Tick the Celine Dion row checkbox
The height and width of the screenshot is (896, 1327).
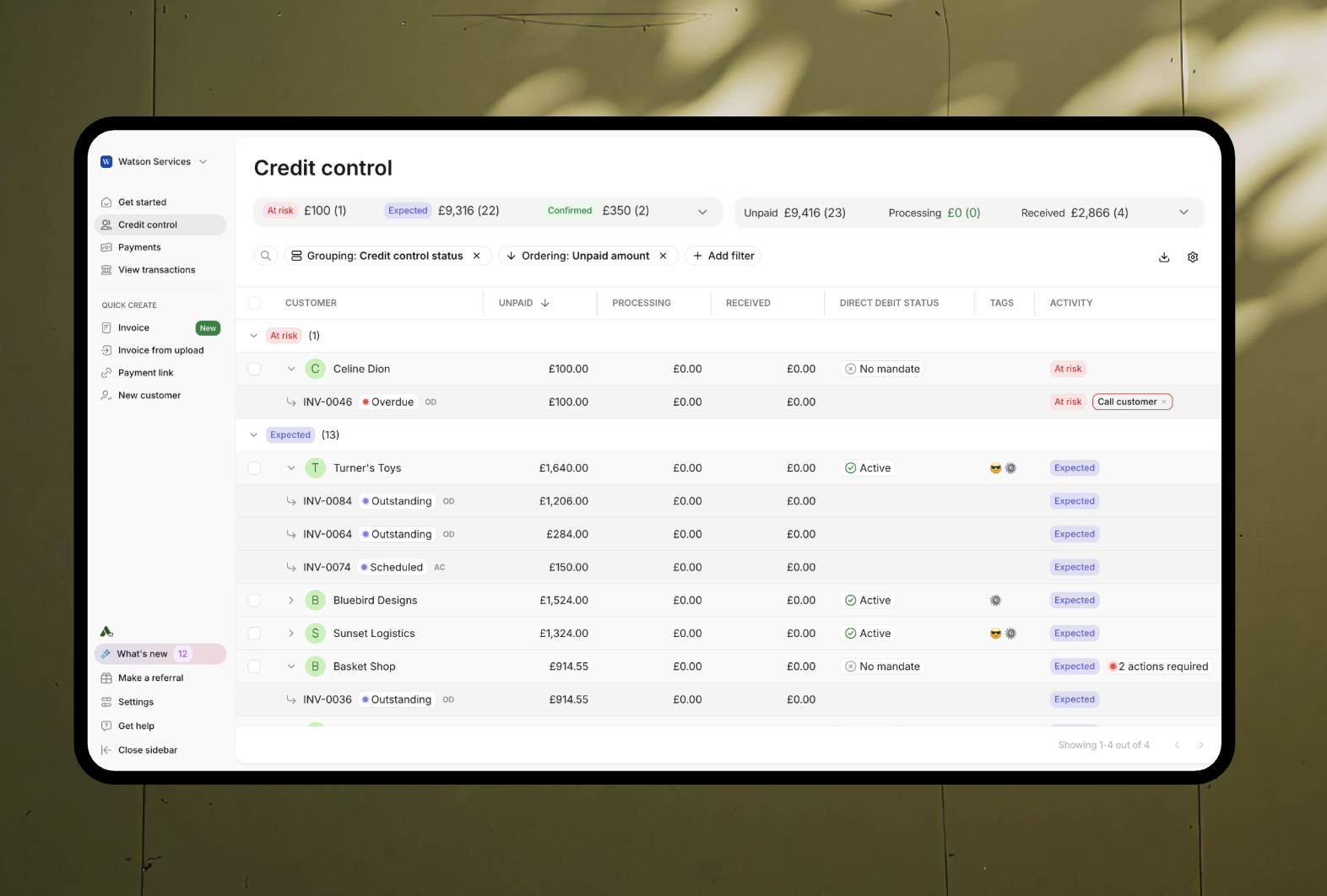pos(254,369)
